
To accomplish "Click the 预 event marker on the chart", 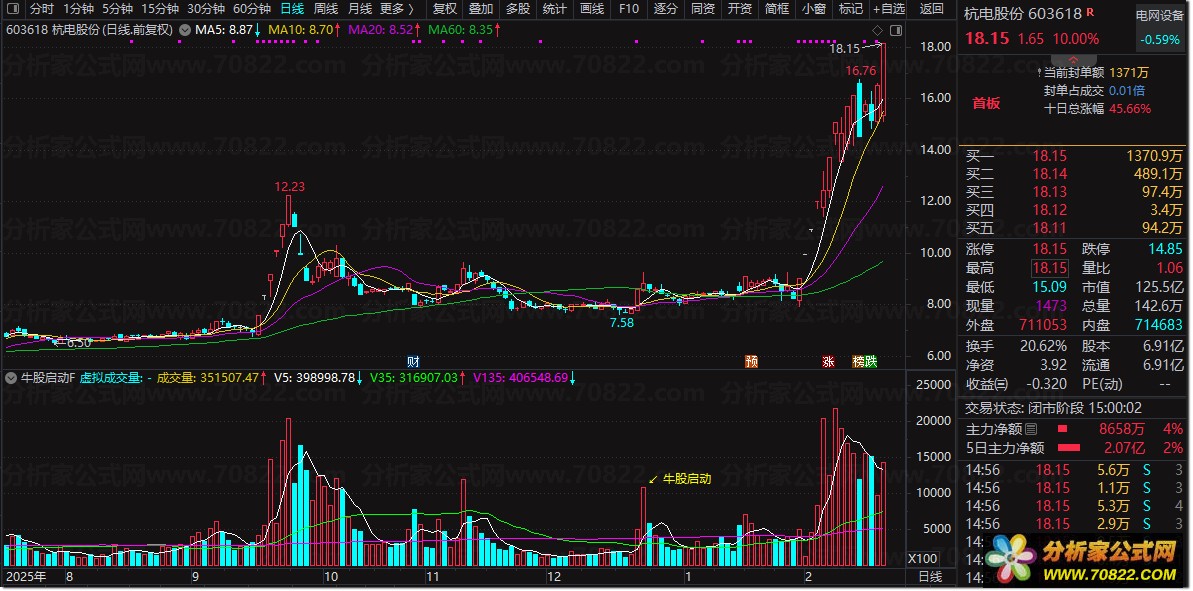I will 751,361.
